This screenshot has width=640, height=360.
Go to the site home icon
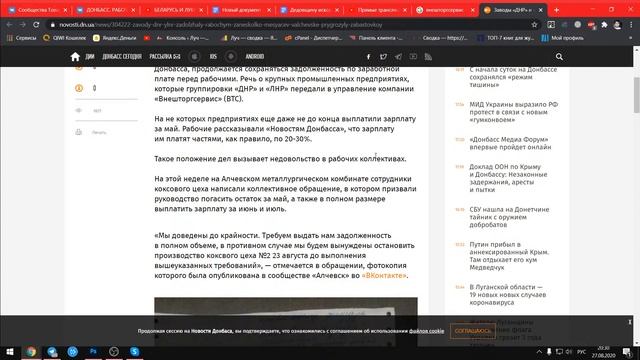[x=75, y=57]
